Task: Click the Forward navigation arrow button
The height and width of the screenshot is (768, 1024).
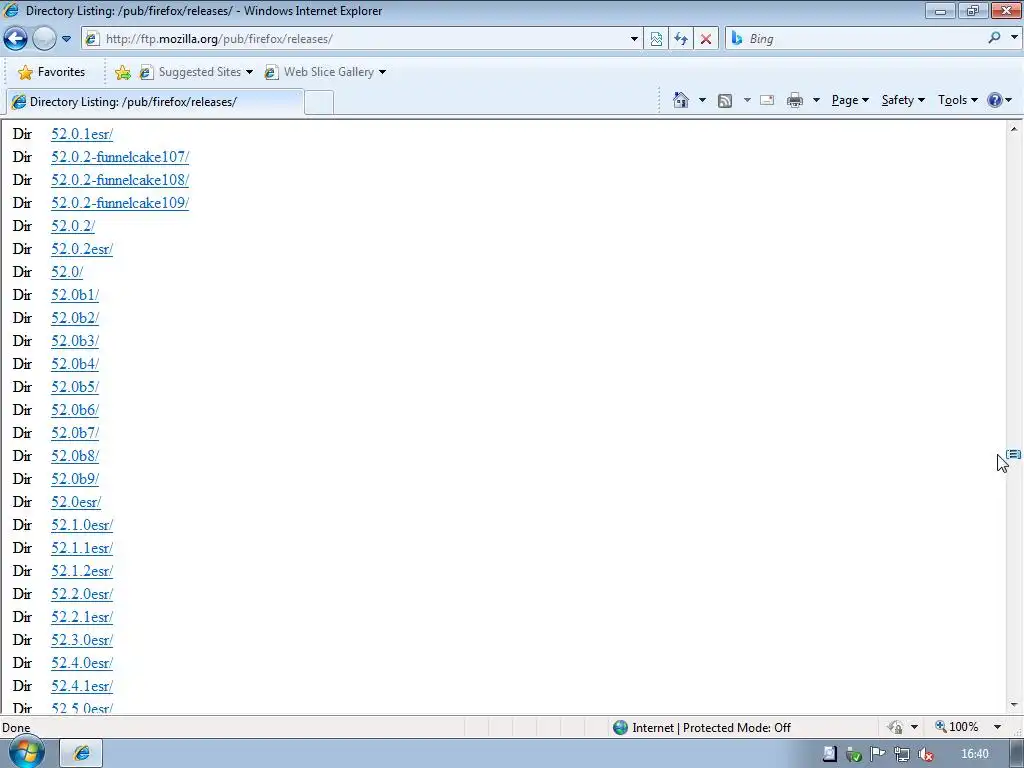Action: 44,39
